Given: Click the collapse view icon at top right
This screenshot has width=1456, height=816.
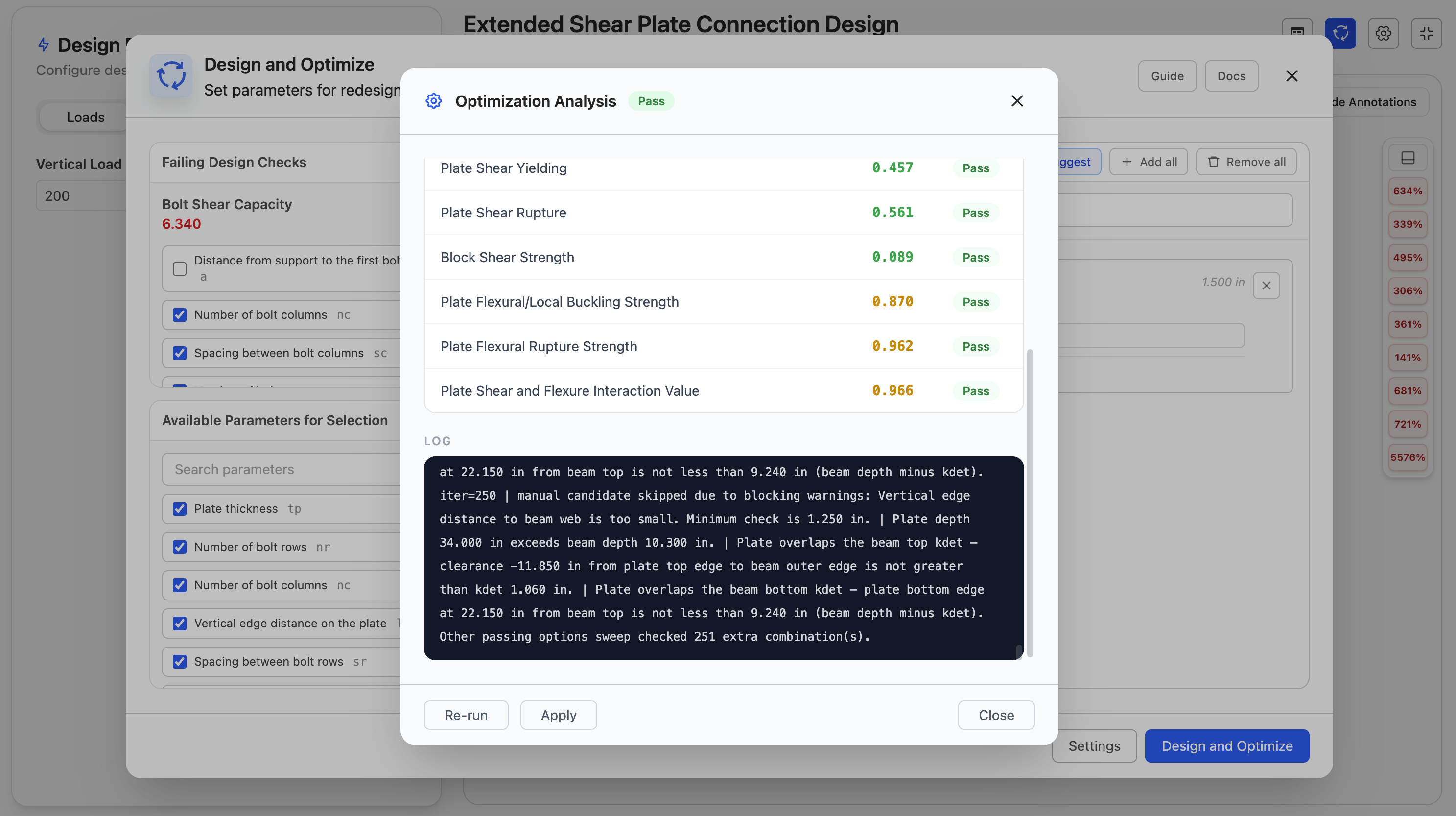Looking at the screenshot, I should point(1426,33).
